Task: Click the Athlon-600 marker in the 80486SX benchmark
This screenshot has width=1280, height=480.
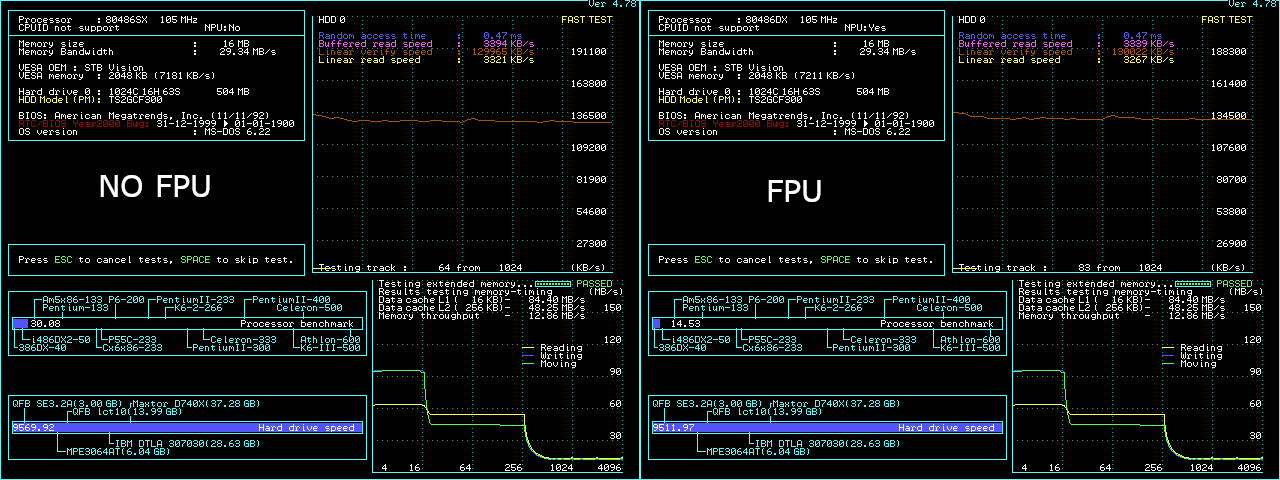Action: 329,340
